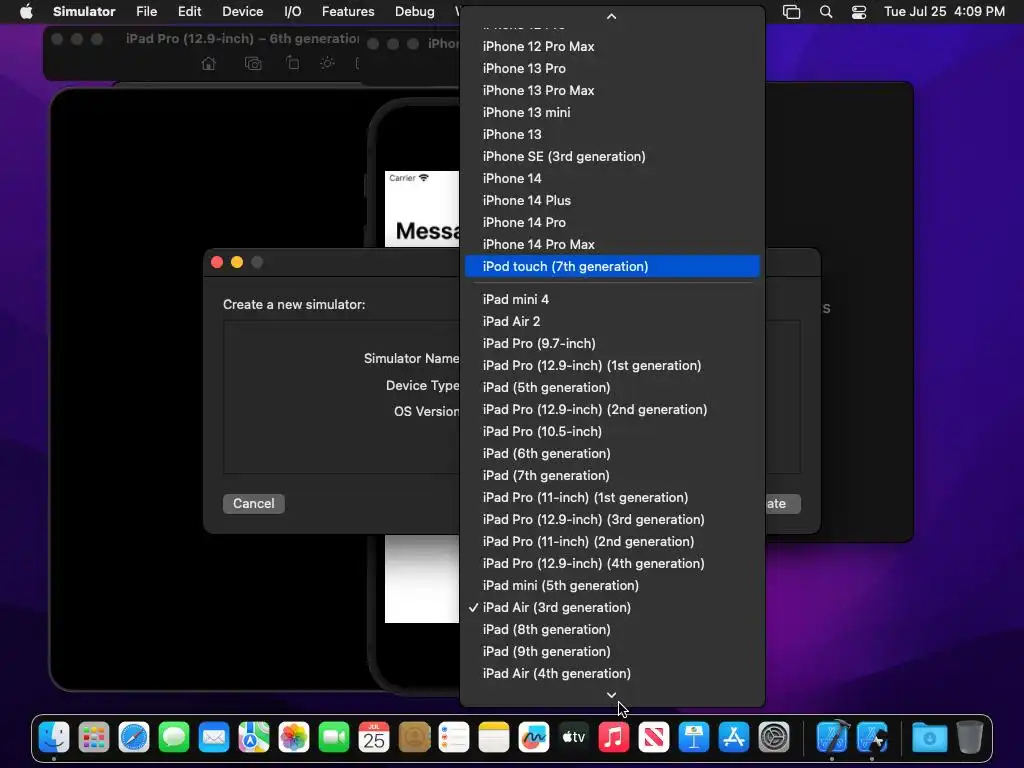Screen dimensions: 1024x768
Task: Choose iPad mini (5th generation)
Action: coord(612,585)
